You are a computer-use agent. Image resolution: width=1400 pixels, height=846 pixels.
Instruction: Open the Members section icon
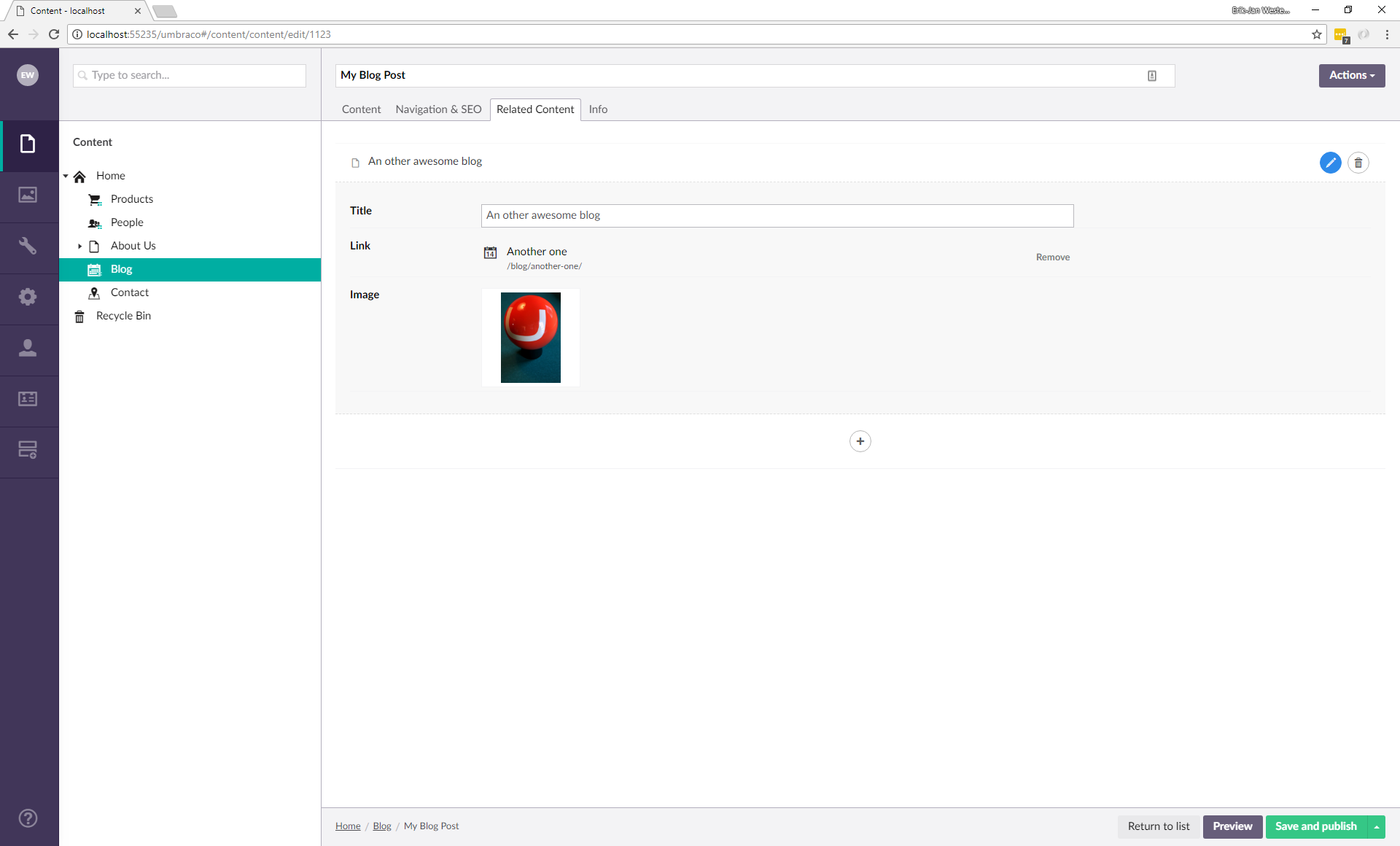point(28,399)
